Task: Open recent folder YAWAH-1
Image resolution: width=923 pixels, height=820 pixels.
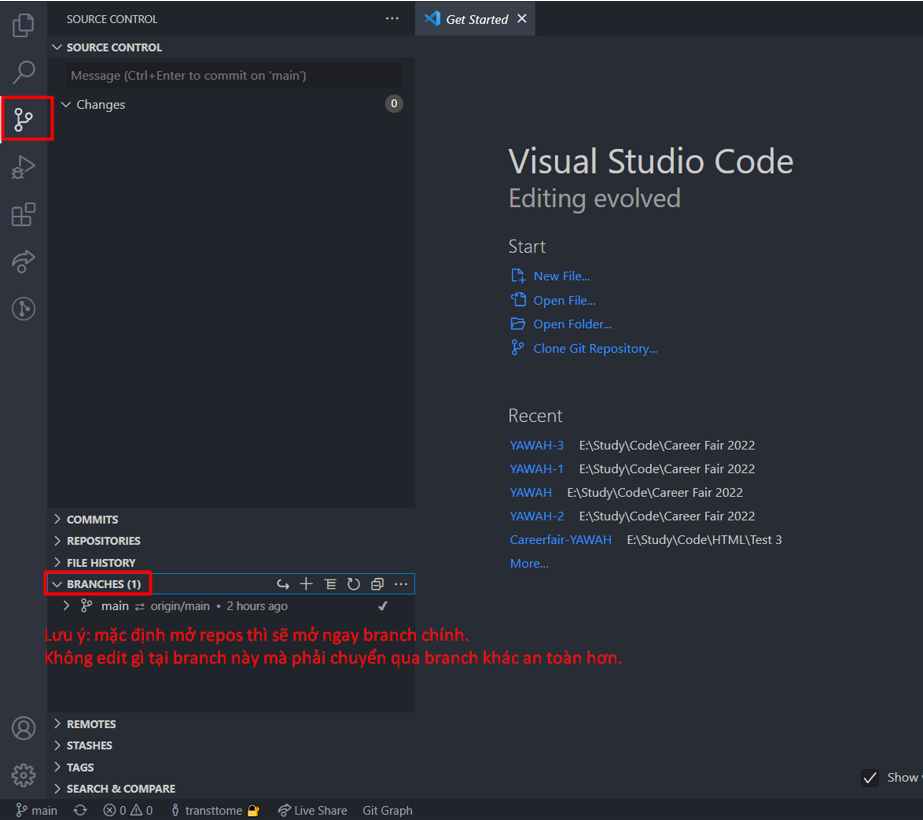Action: pos(536,469)
